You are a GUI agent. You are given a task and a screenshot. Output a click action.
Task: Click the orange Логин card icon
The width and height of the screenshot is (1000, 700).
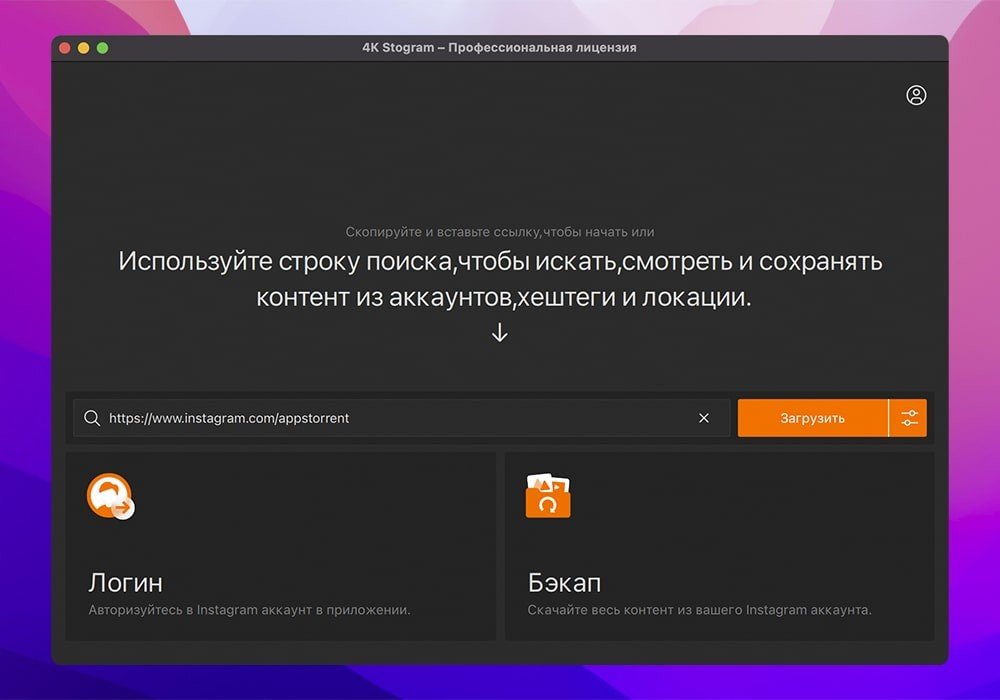(110, 496)
